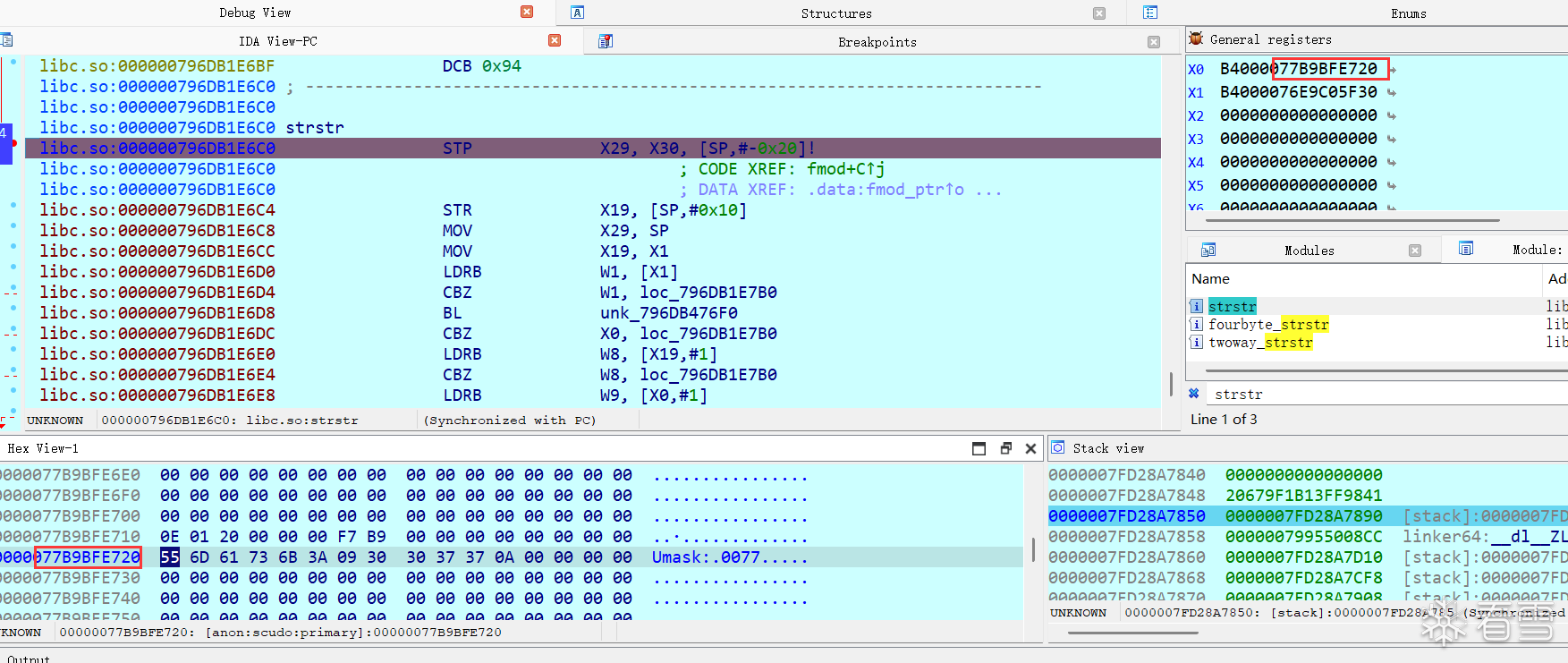Click the Modules tab icon
The image size is (1568, 663).
tap(1208, 250)
